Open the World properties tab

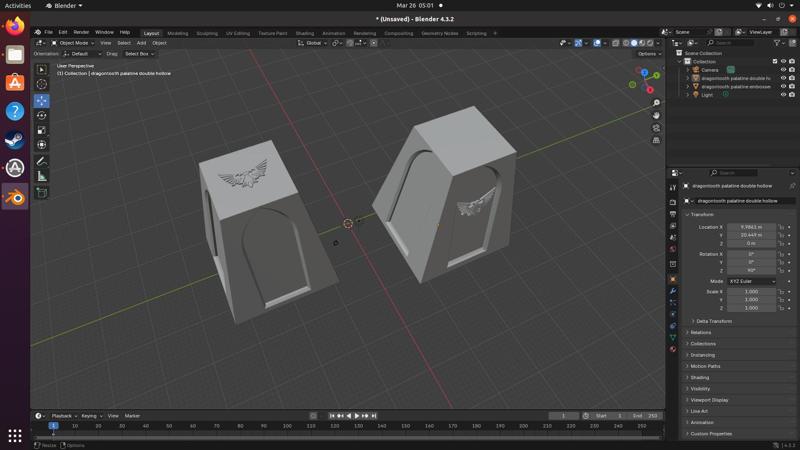pyautogui.click(x=673, y=249)
